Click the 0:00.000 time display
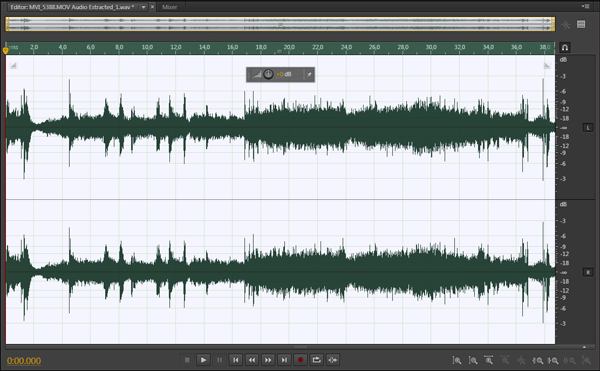This screenshot has width=600, height=371. pos(24,361)
